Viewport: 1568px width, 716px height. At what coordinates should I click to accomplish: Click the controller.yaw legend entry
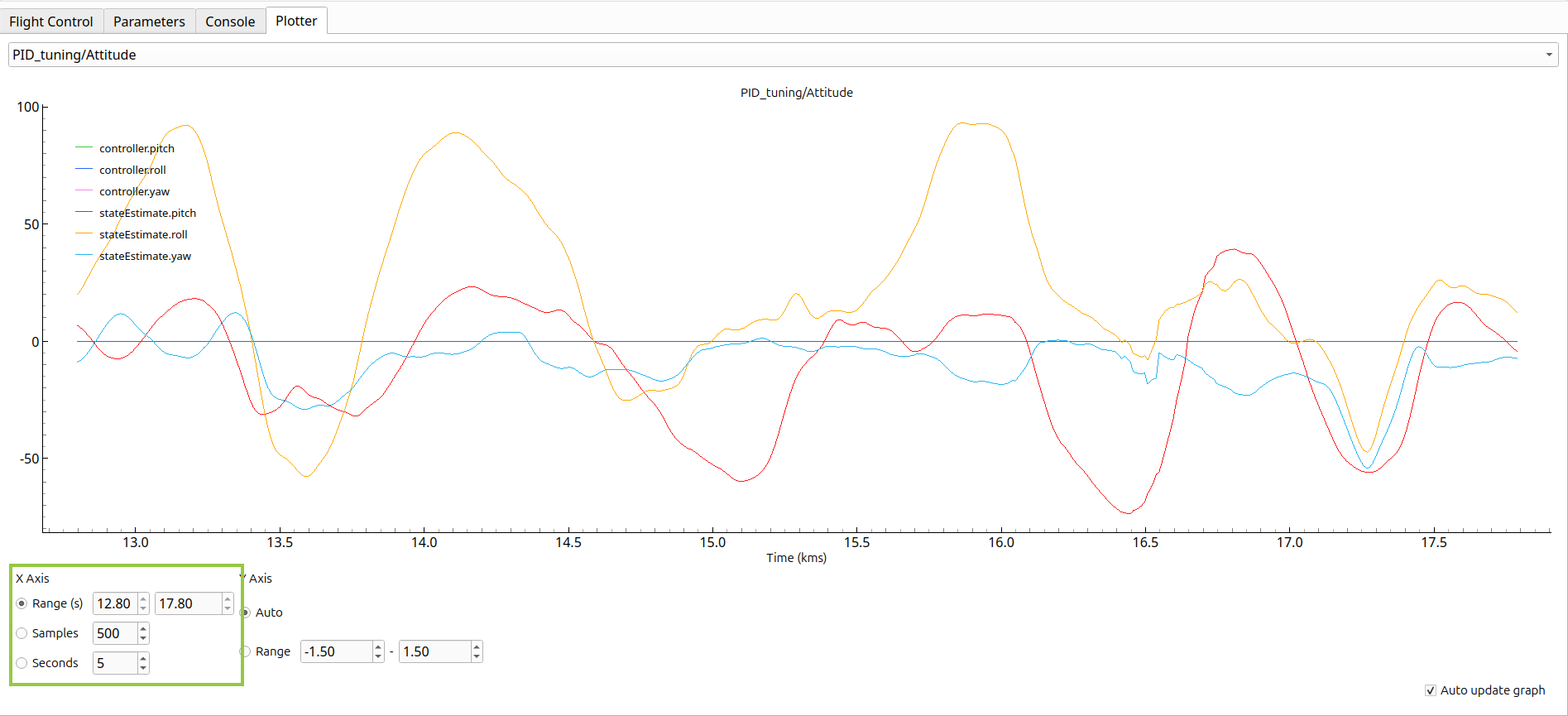pyautogui.click(x=134, y=191)
